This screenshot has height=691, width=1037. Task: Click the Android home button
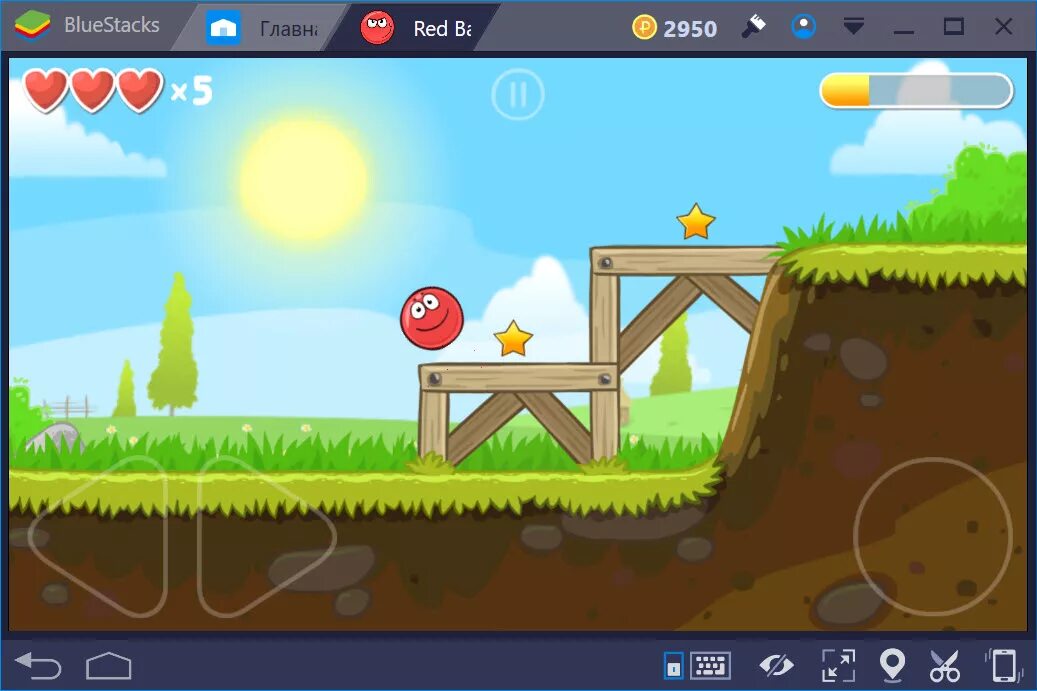[x=108, y=665]
